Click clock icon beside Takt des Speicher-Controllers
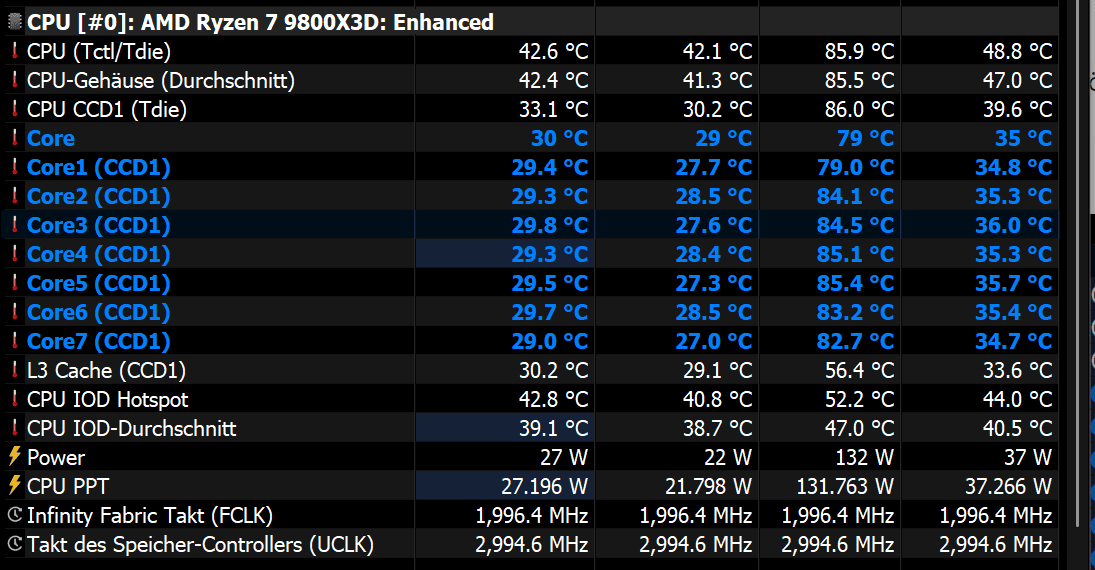This screenshot has height=570, width=1095. [x=14, y=544]
